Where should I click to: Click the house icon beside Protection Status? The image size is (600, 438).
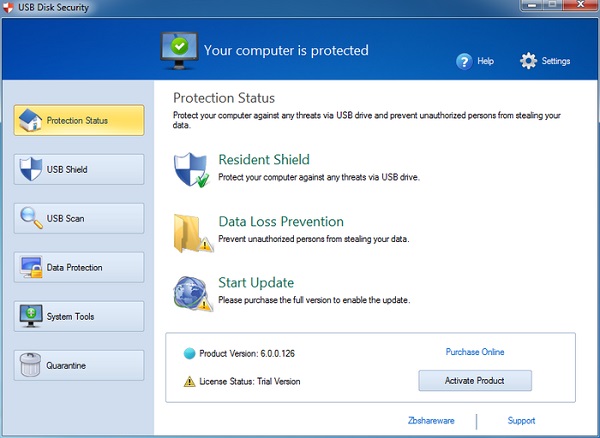[x=30, y=120]
